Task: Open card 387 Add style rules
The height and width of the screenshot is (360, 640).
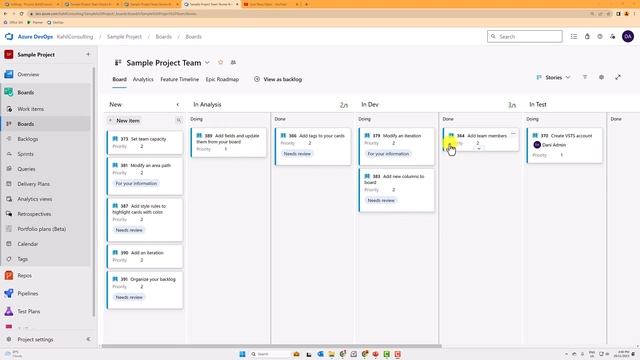Action: 145,220
